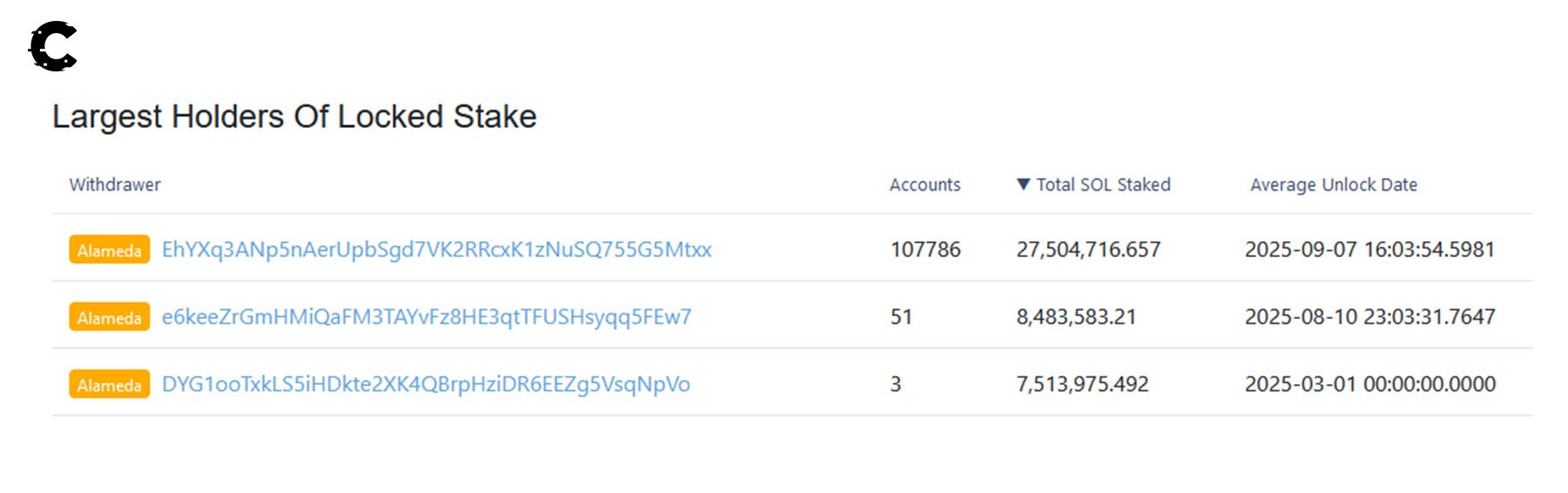
Task: Open the DYG1ooTxkLS5 withdrawer address link
Action: [x=425, y=384]
